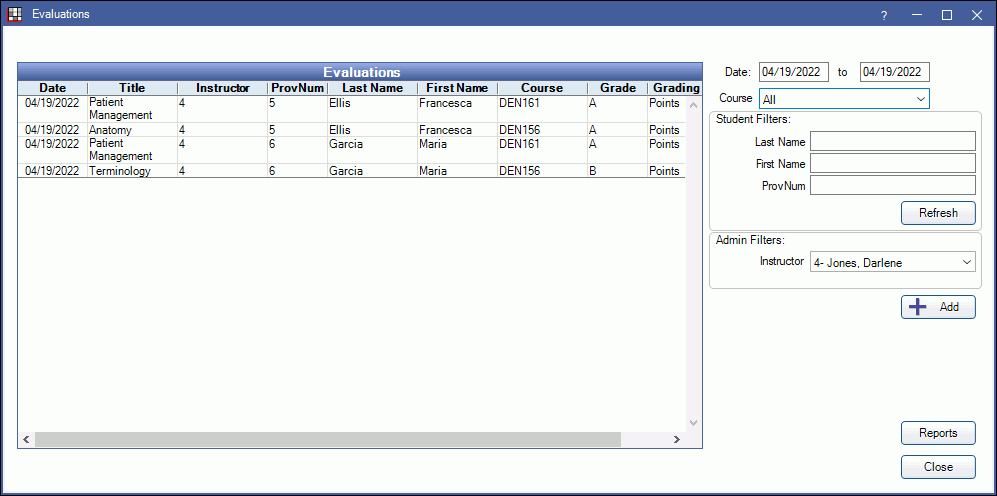Image resolution: width=997 pixels, height=496 pixels.
Task: Focus the end Date field after 'to'
Action: pyautogui.click(x=895, y=72)
